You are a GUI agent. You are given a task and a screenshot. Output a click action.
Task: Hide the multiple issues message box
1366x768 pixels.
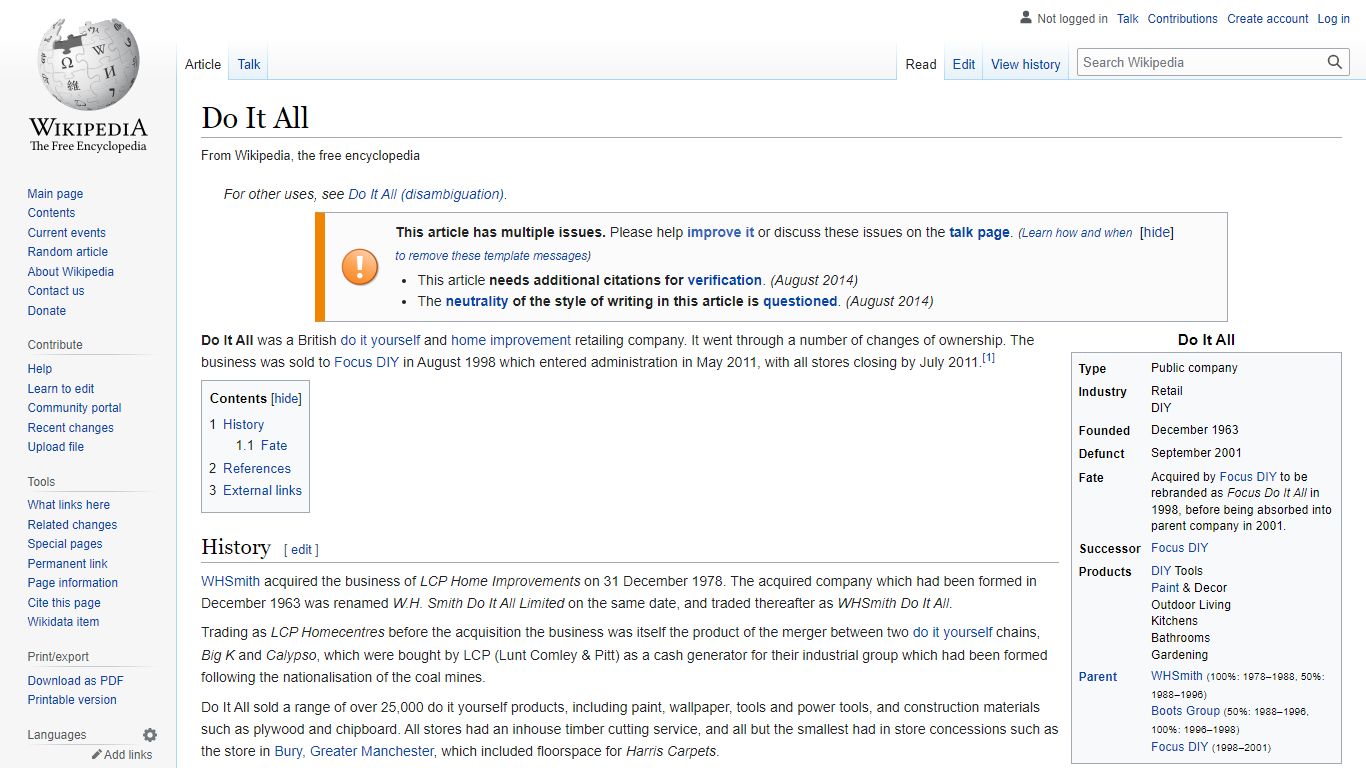[x=1157, y=232]
